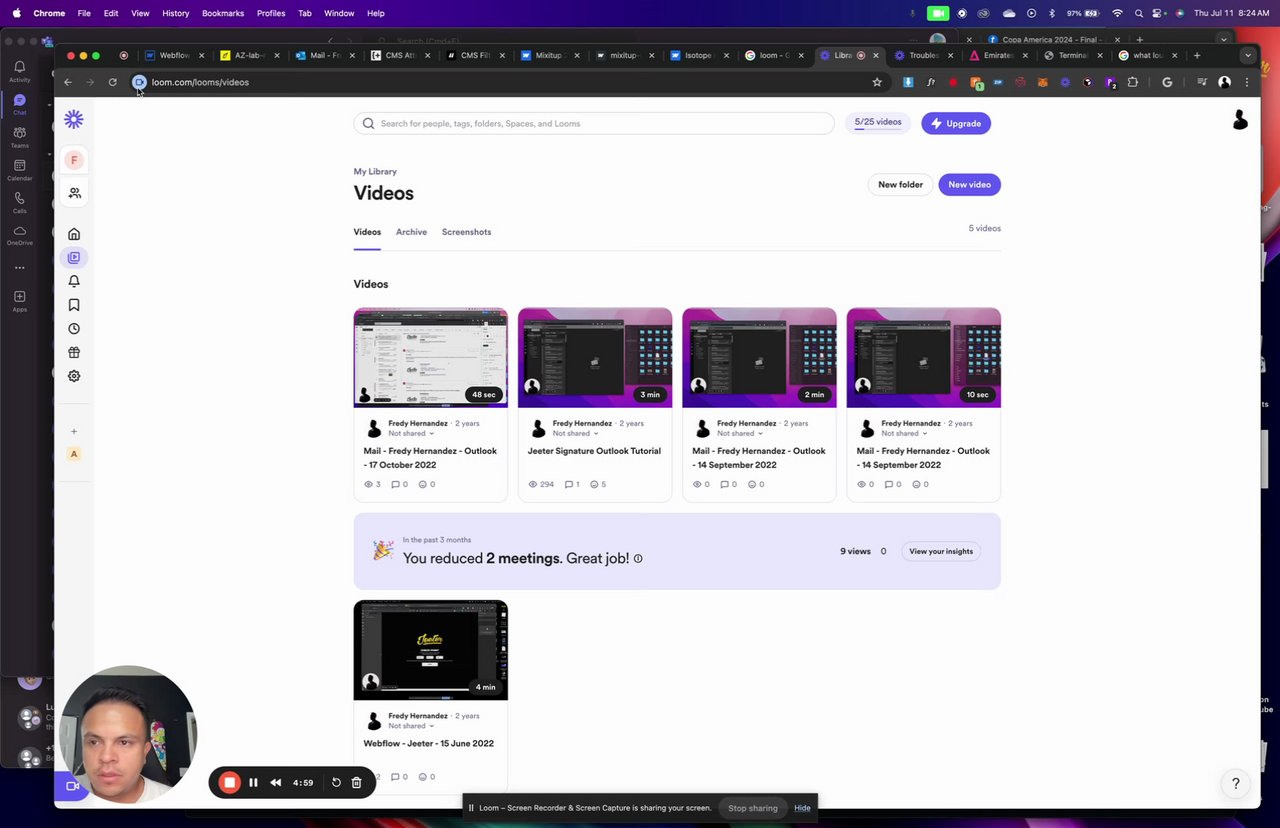Delete the recording with the trash icon
Screen dimensions: 1280x828
click(x=356, y=783)
